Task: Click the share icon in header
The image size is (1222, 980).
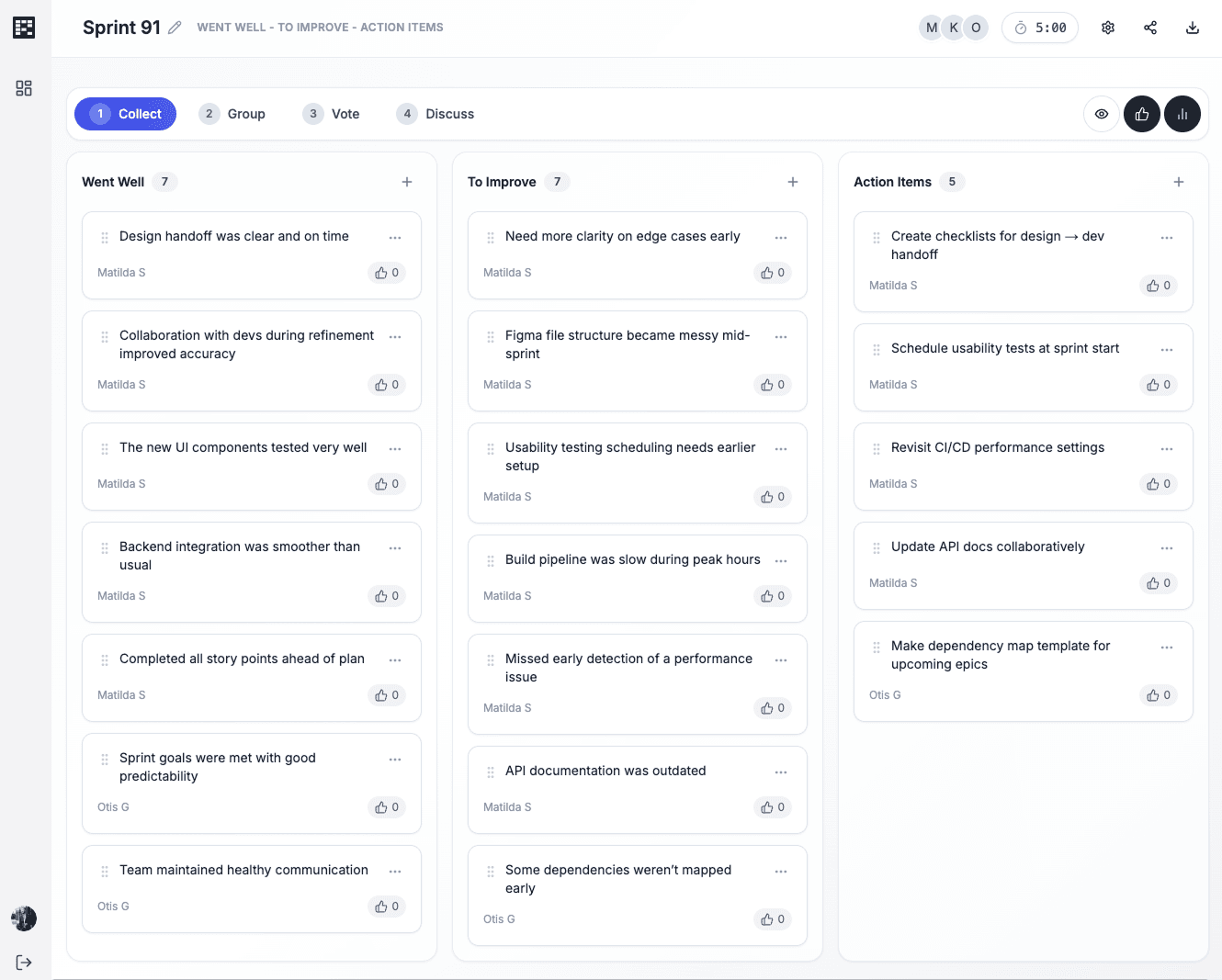Action: coord(1150,28)
